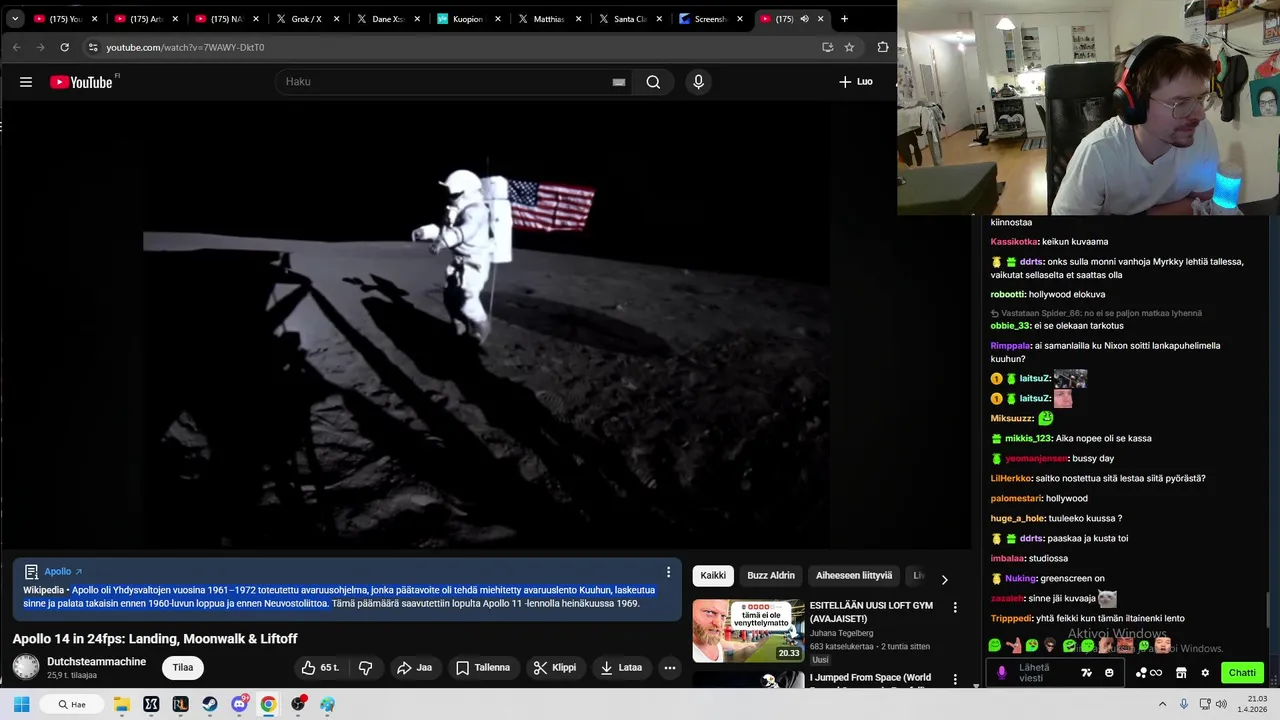The width and height of the screenshot is (1280, 720).
Task: Switch to the Screensh tab
Action: pos(709,19)
